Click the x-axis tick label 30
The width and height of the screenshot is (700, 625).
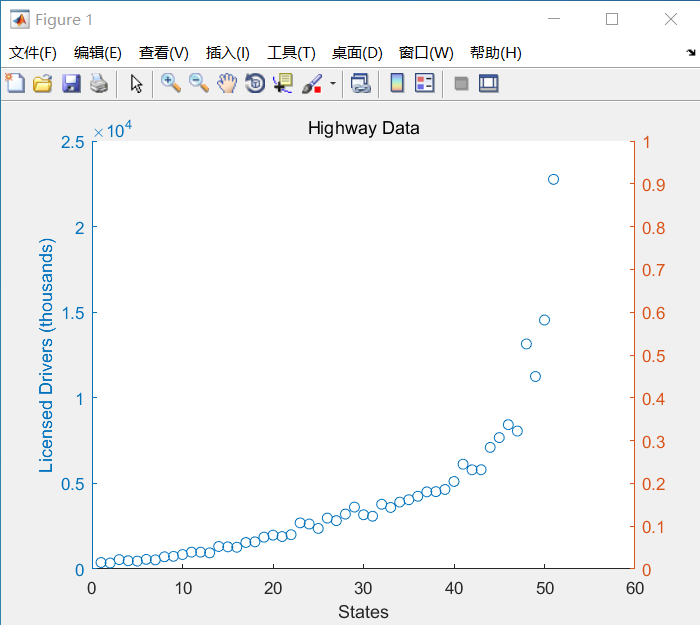[x=363, y=588]
